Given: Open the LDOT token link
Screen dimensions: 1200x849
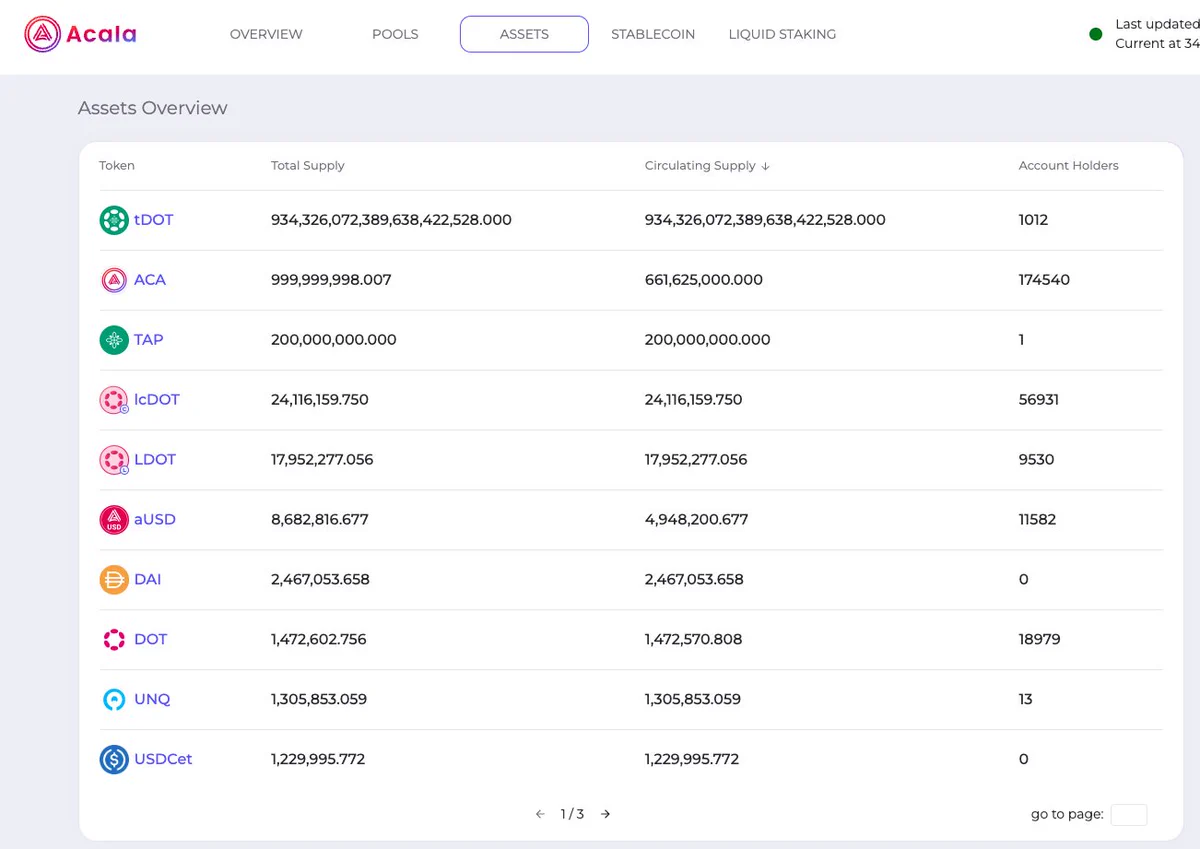Looking at the screenshot, I should pos(155,460).
